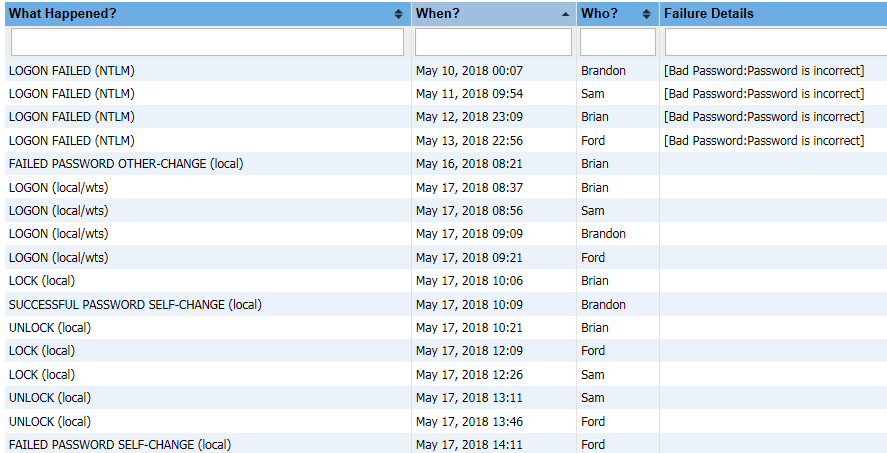Click LOGON FAILED (NTLM) in Brandon's May 10 row
887x453 pixels.
tap(72, 71)
